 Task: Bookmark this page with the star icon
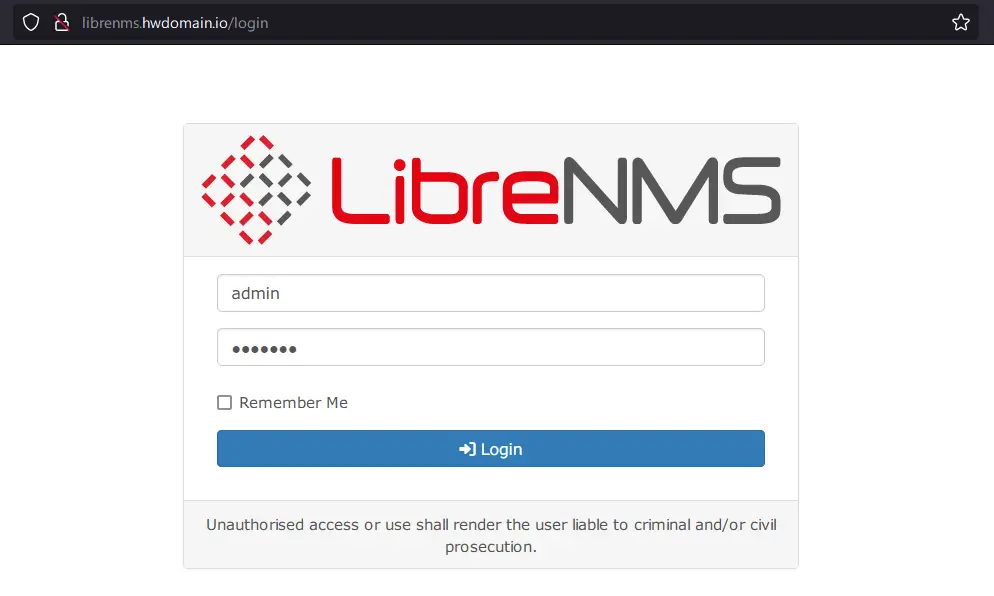point(960,23)
